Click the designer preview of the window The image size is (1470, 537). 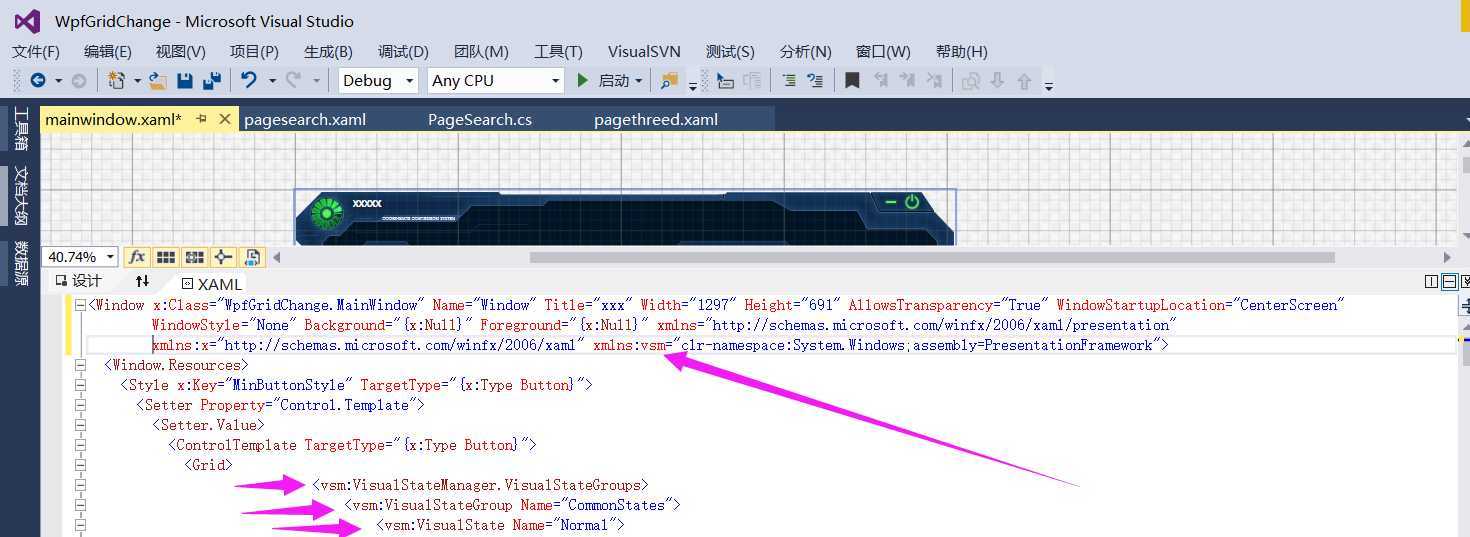pyautogui.click(x=625, y=217)
